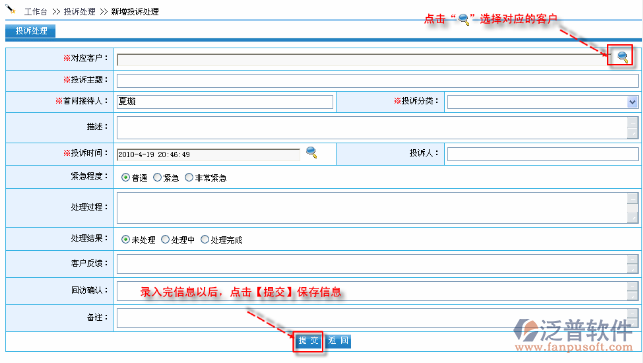Click the 处理过程 textarea scrollbar
The width and height of the screenshot is (643, 363).
point(632,208)
